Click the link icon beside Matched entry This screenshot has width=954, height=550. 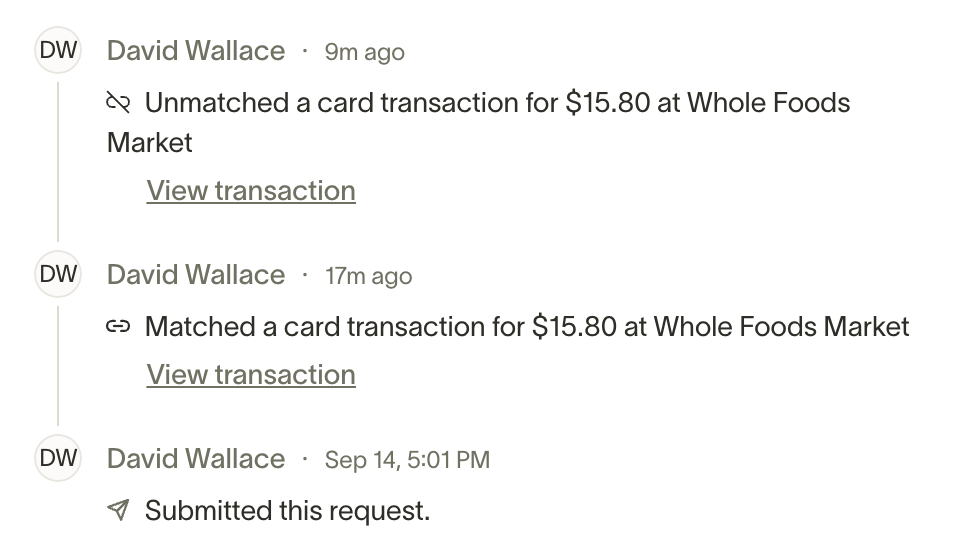click(x=118, y=327)
